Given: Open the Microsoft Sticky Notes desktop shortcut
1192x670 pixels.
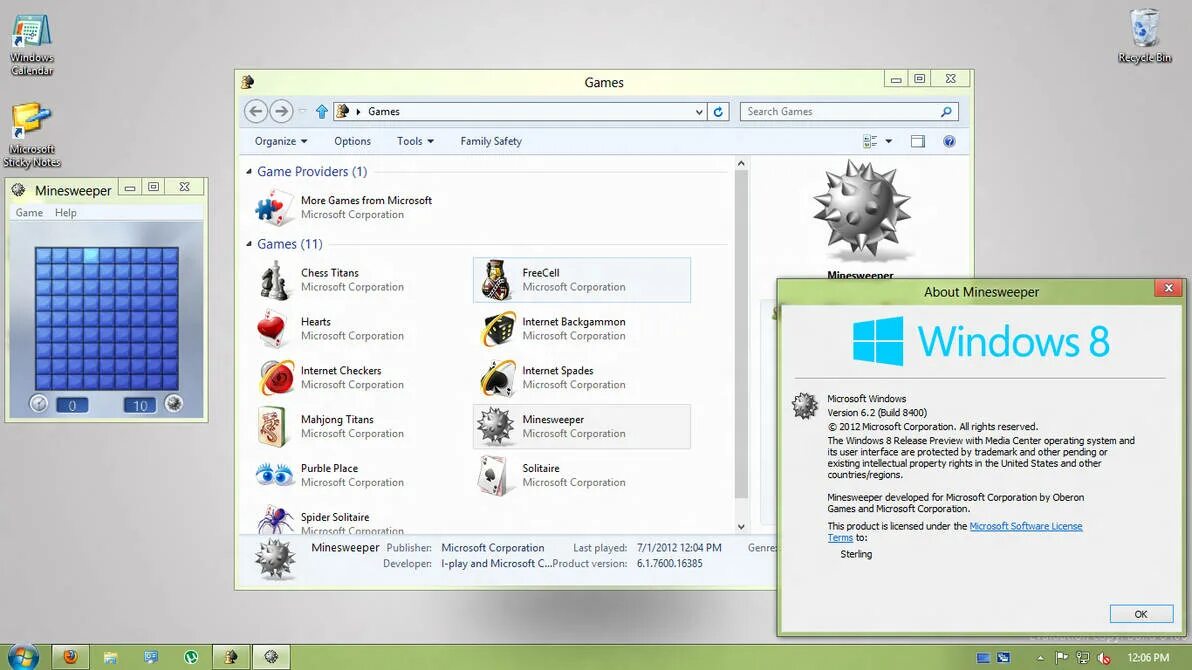Looking at the screenshot, I should tap(31, 135).
